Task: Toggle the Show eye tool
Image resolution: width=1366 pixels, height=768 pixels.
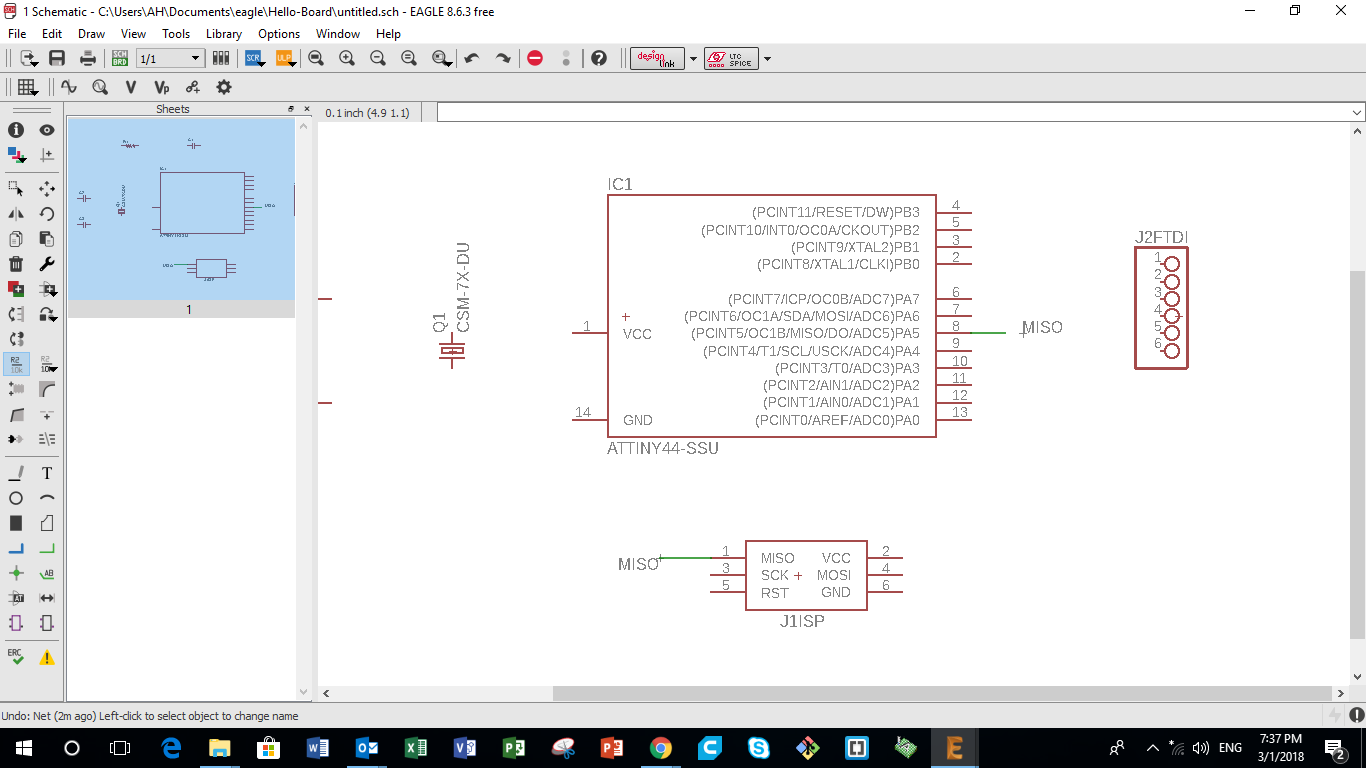Action: point(47,130)
